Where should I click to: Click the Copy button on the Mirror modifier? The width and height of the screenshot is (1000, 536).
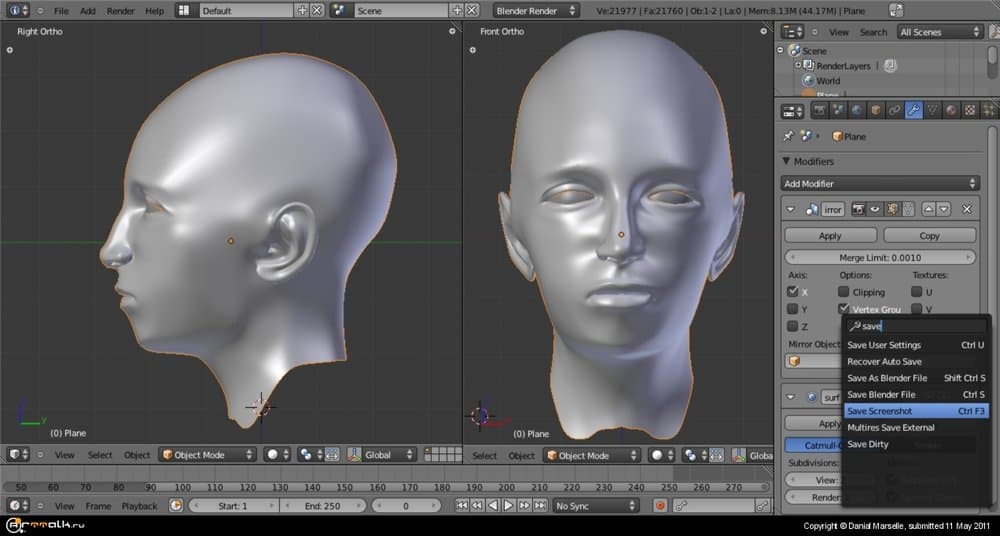929,236
